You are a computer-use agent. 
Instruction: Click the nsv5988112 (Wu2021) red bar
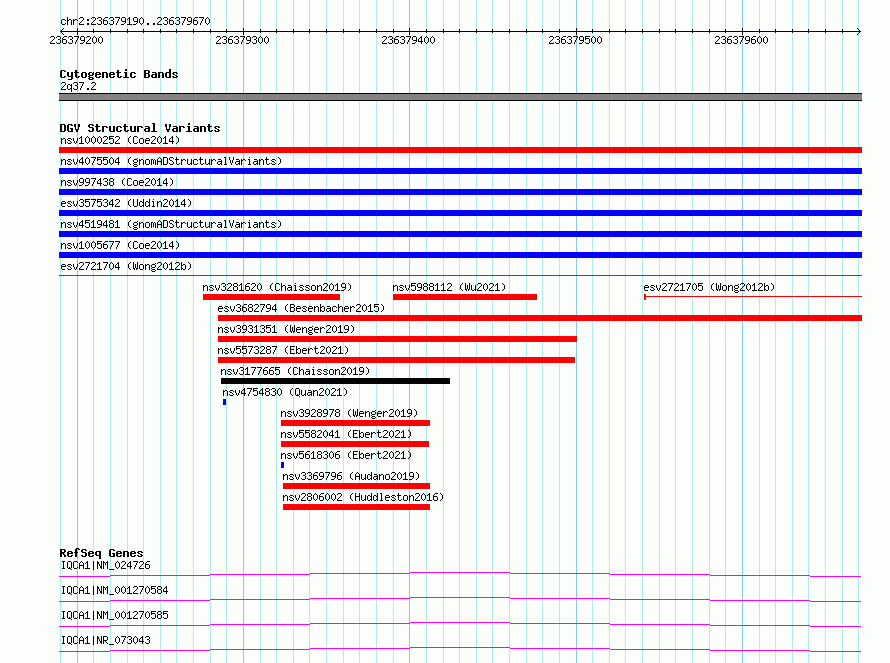[465, 297]
